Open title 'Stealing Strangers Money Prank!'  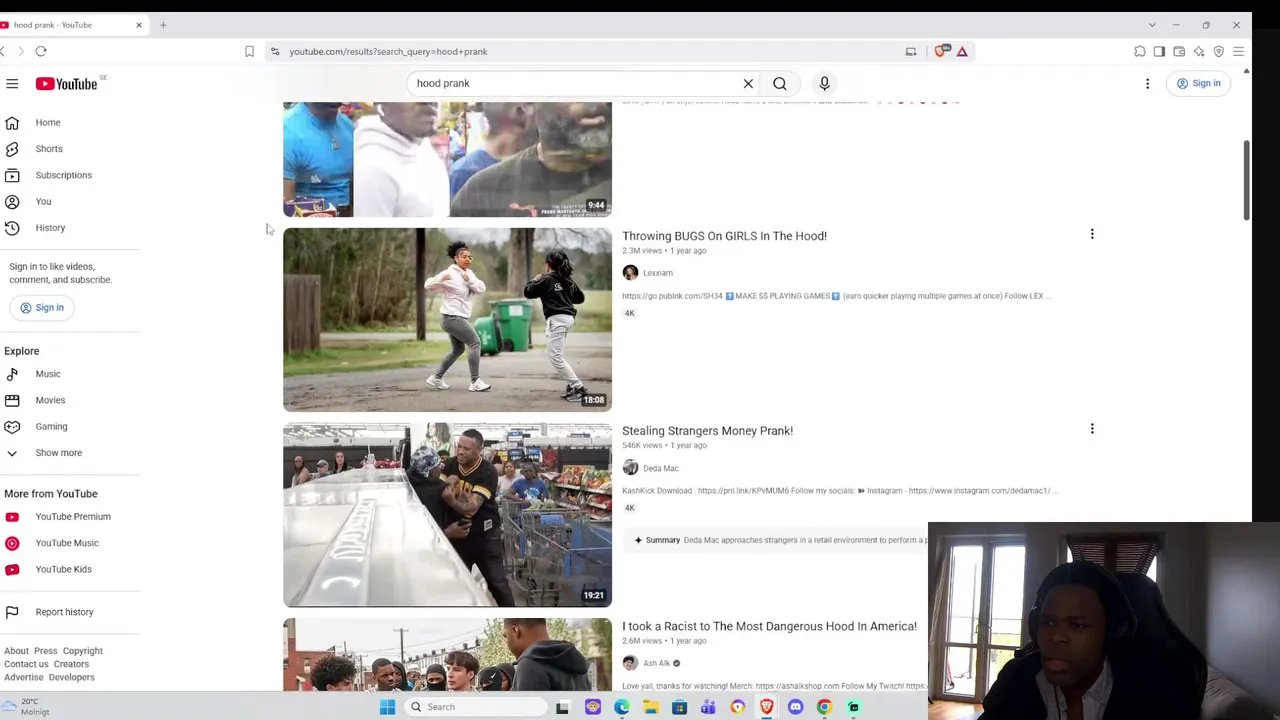(707, 431)
